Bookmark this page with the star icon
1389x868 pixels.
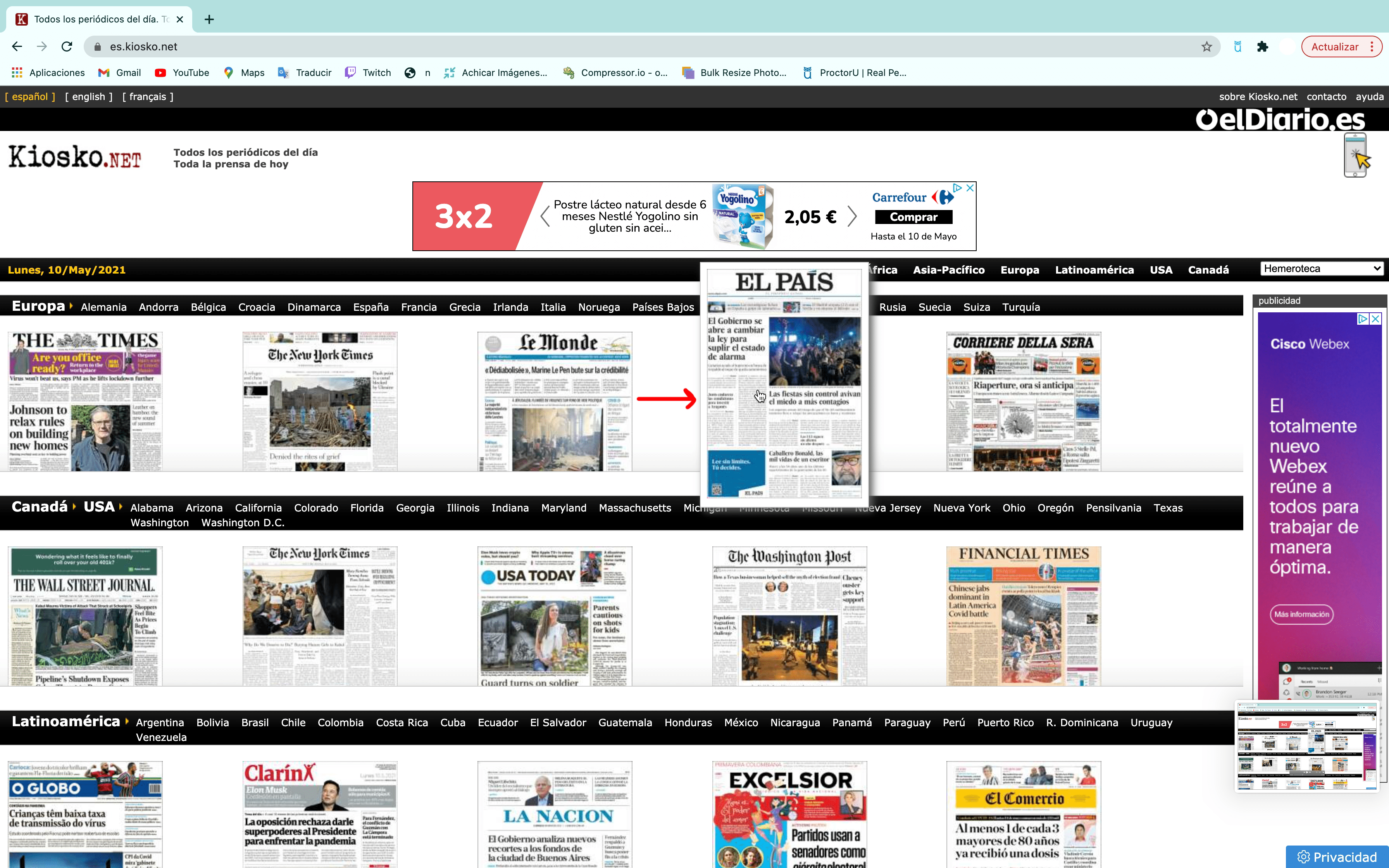point(1206,46)
